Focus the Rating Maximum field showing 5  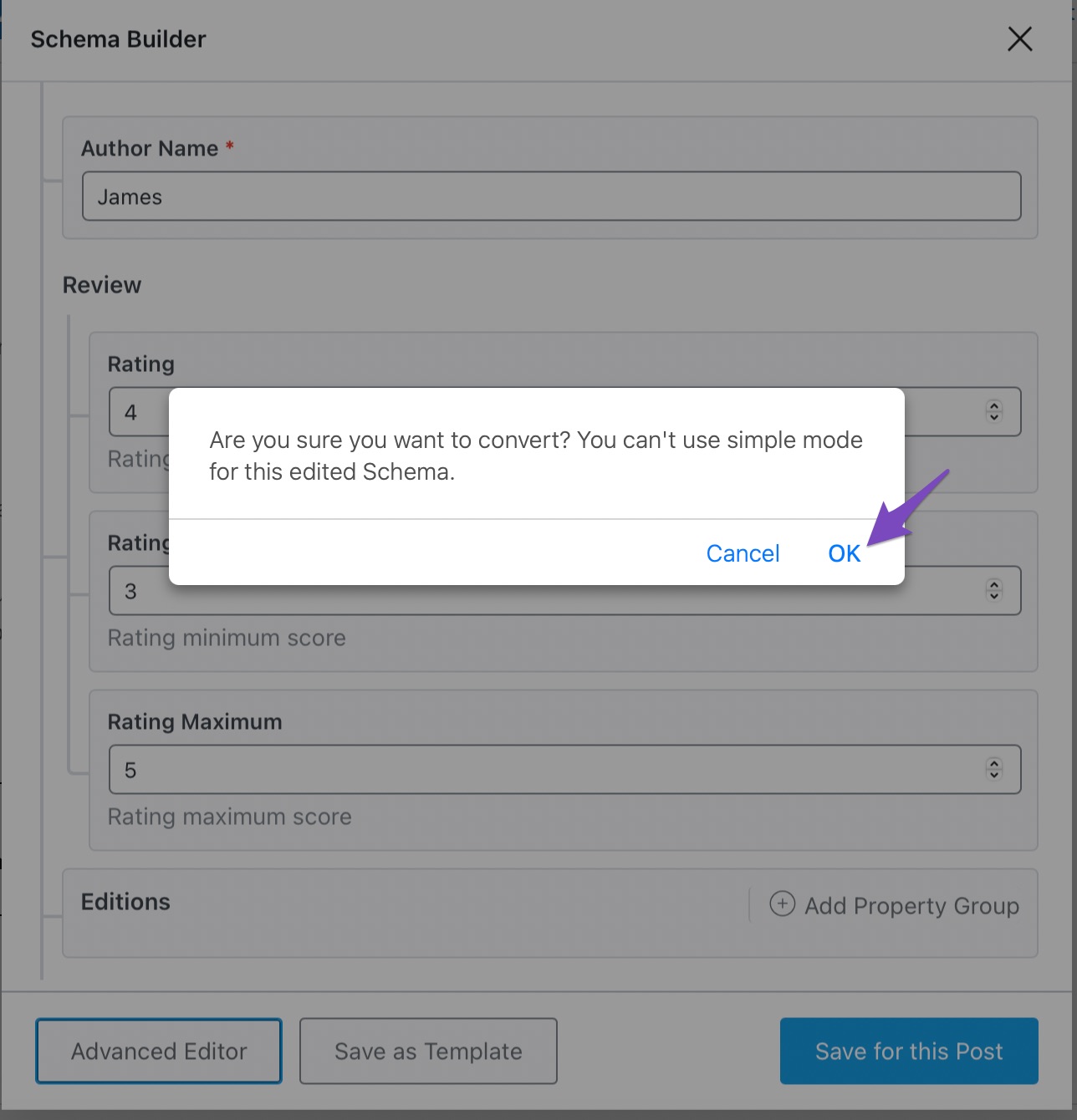[x=564, y=770]
